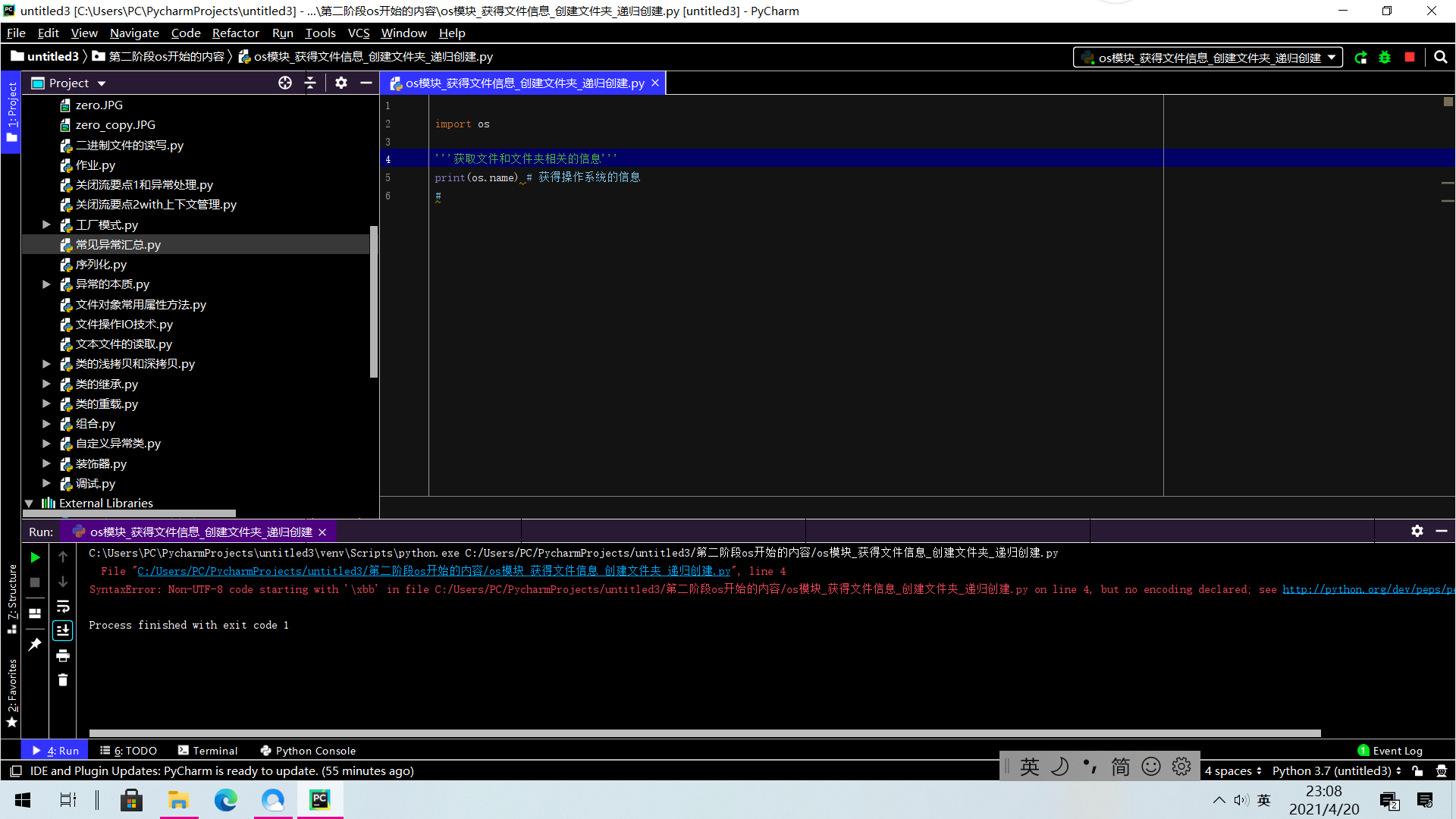Click the rerun icon in top toolbar

click(x=1360, y=58)
